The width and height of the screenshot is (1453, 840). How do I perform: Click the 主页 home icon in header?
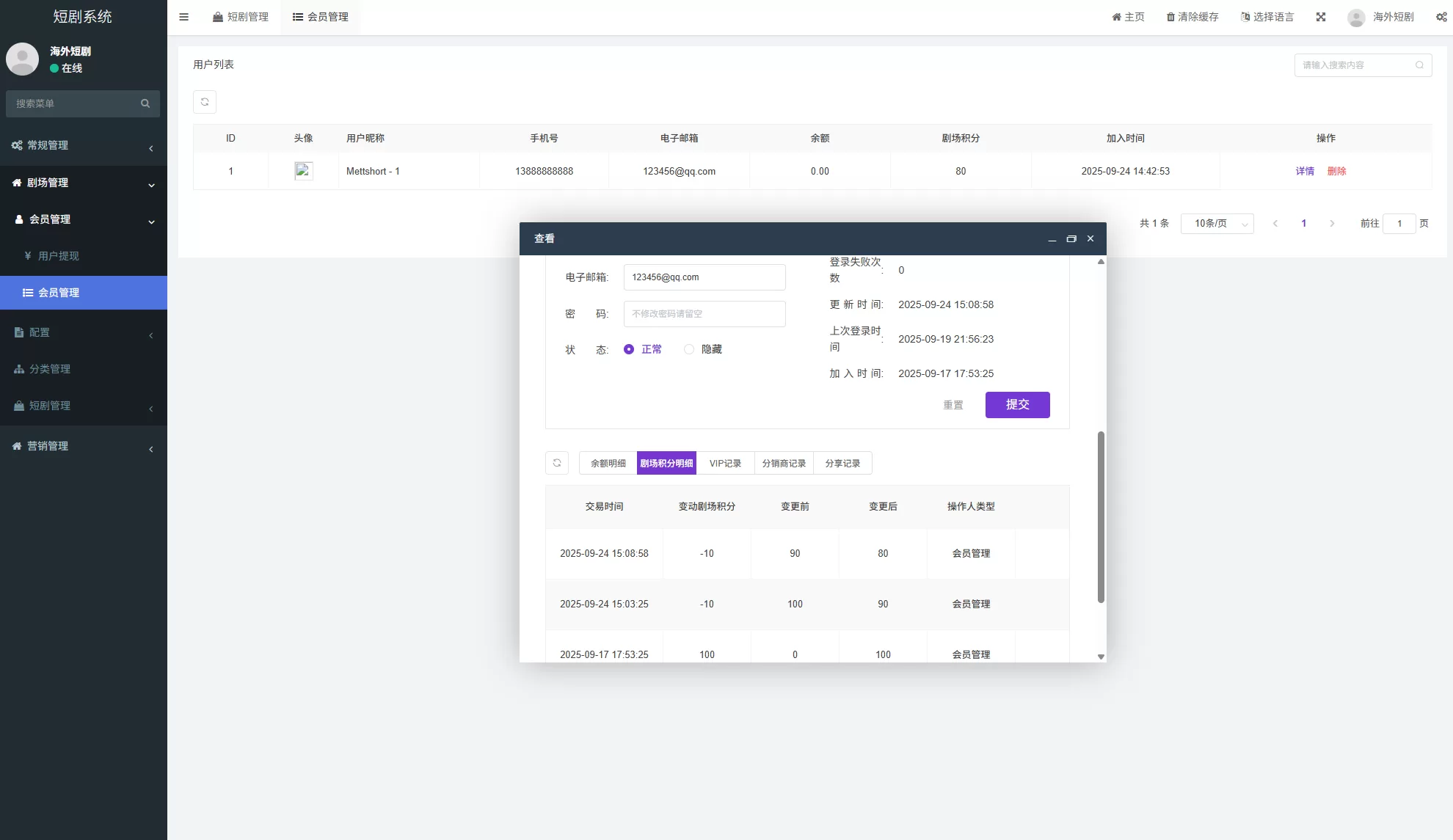(x=1116, y=17)
